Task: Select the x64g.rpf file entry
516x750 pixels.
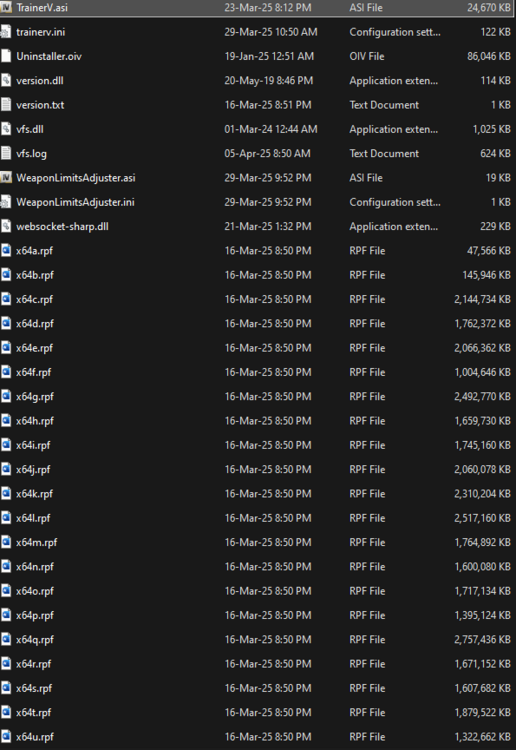Action: click(258, 397)
